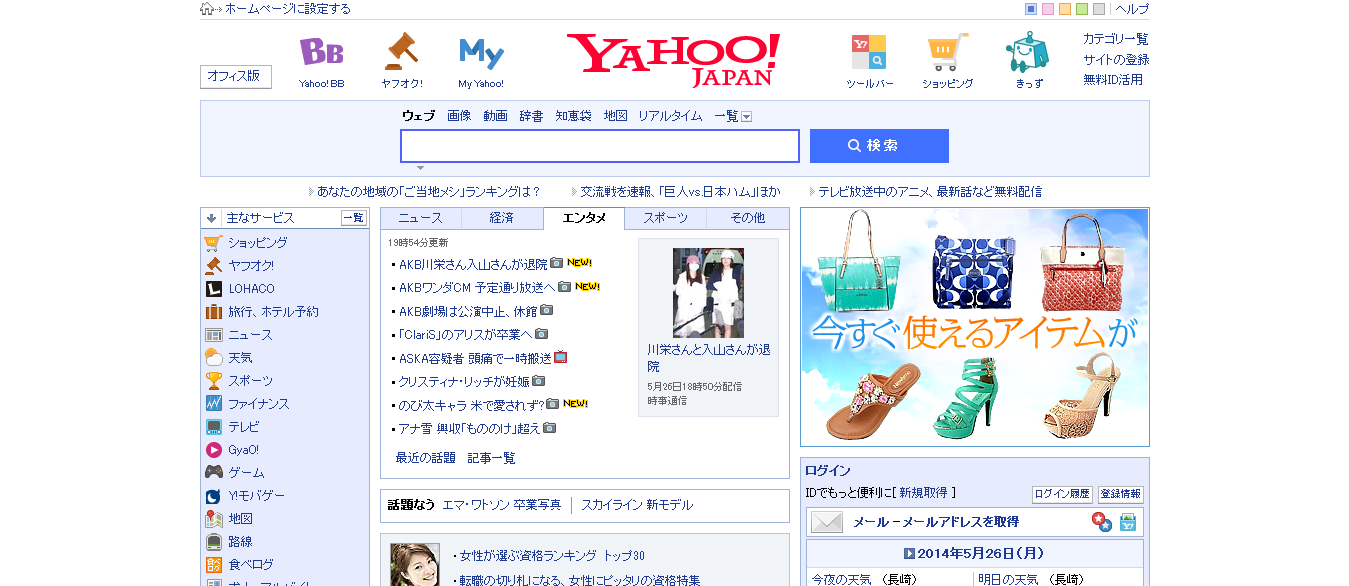Click the テレビ icon in the sidebar

213,427
